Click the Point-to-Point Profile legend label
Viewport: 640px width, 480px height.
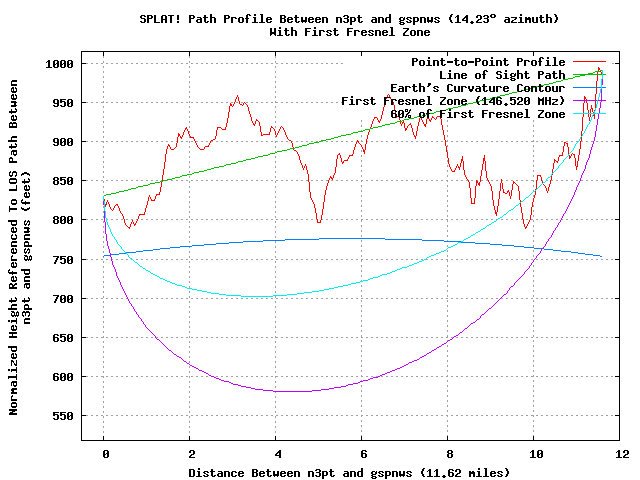pyautogui.click(x=488, y=62)
